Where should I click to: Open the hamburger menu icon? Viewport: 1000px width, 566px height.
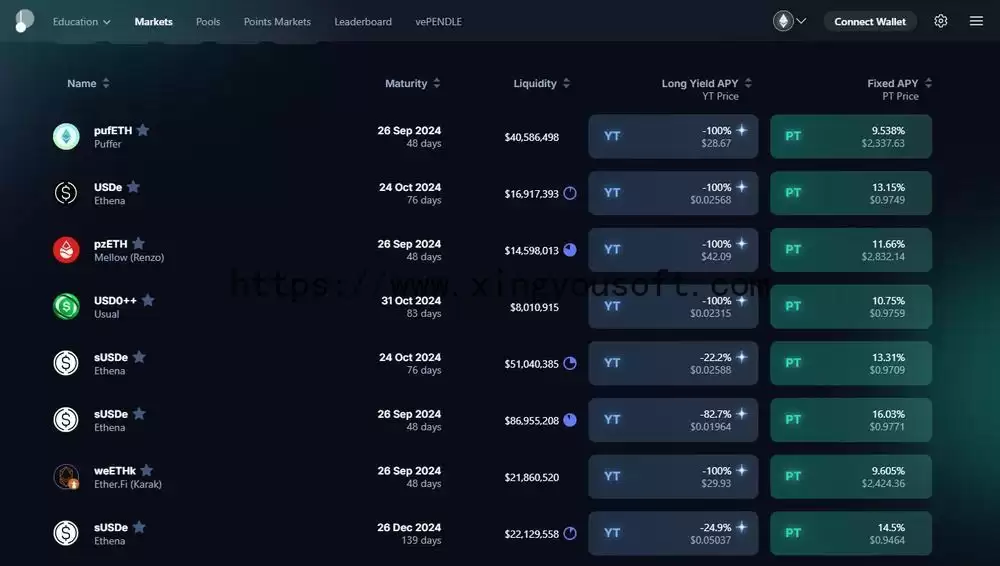pos(976,21)
